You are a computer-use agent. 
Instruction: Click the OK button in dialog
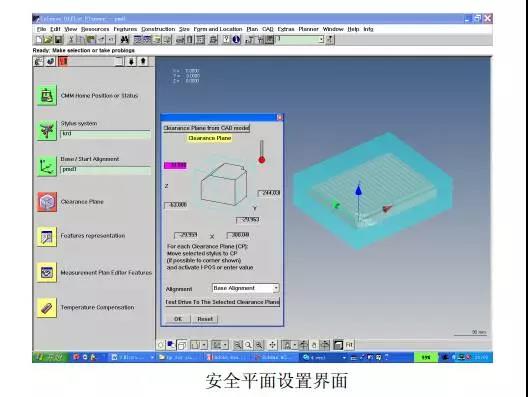tap(178, 319)
